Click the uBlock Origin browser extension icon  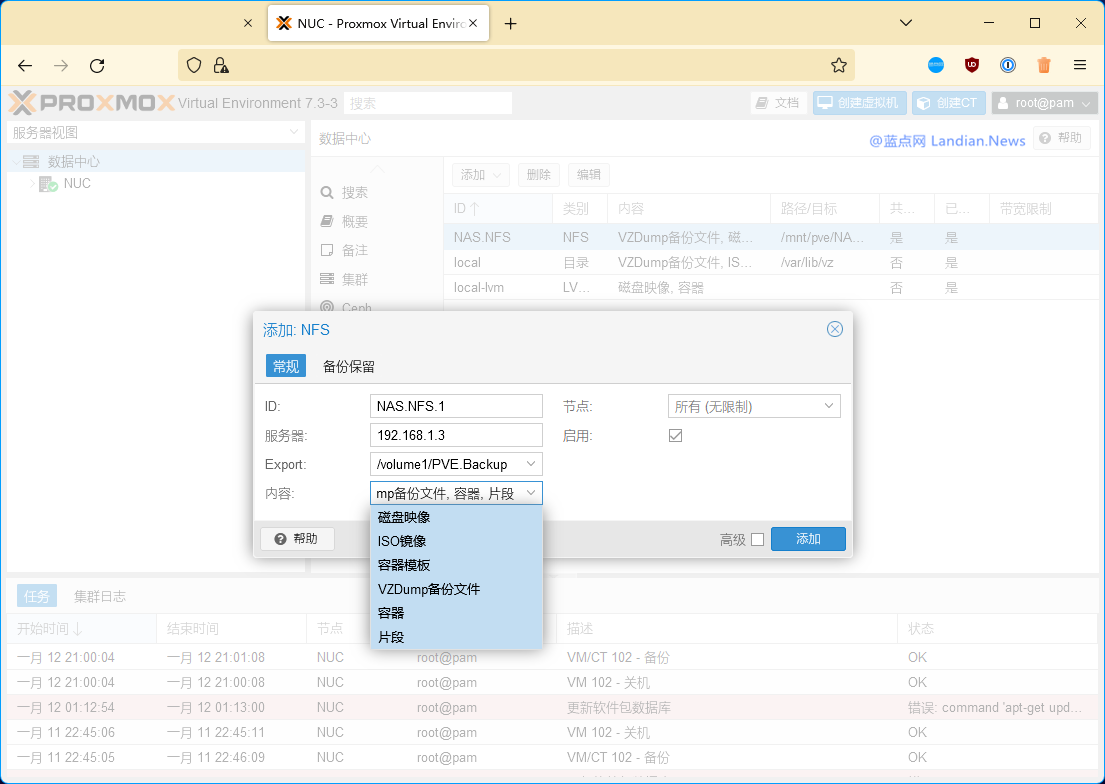coord(971,65)
